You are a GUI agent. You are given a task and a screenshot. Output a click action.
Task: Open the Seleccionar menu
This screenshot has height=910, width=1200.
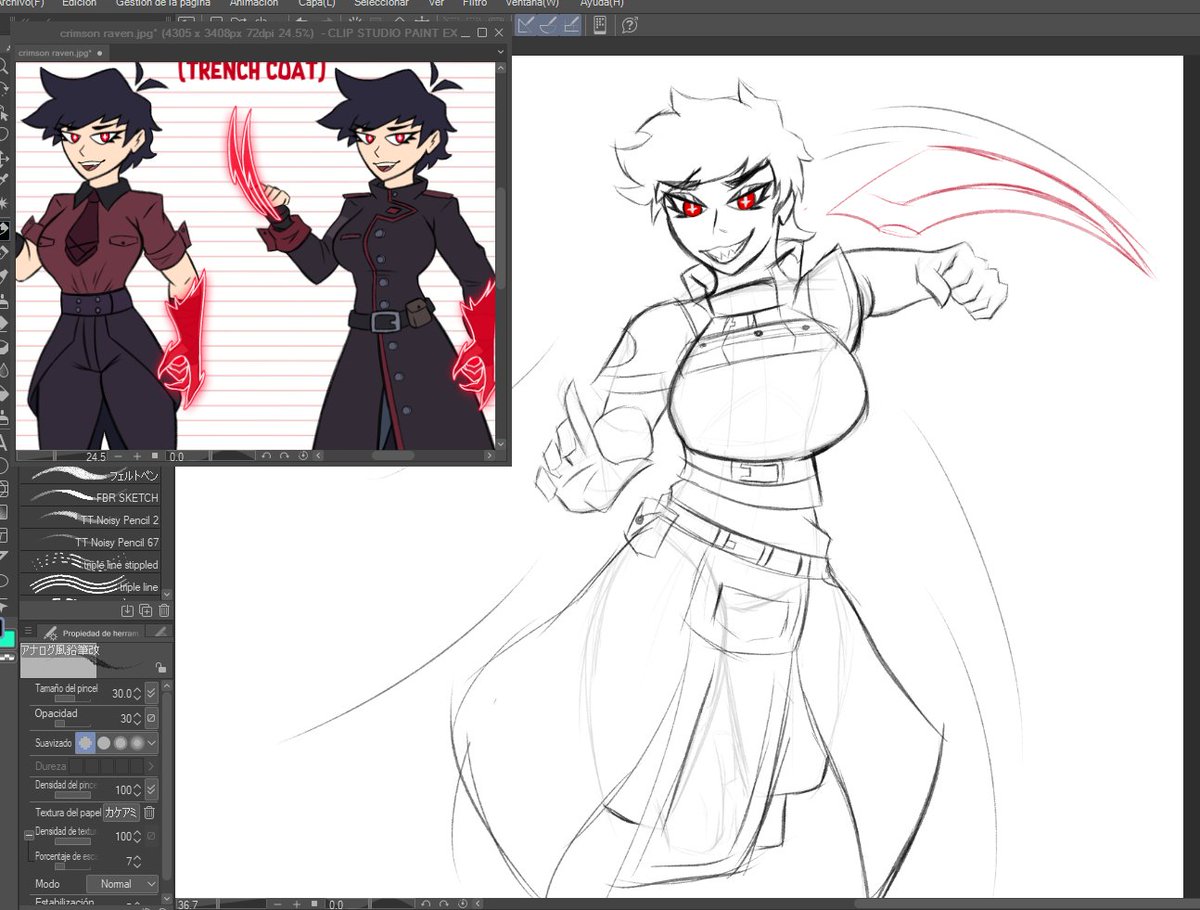pos(381,3)
